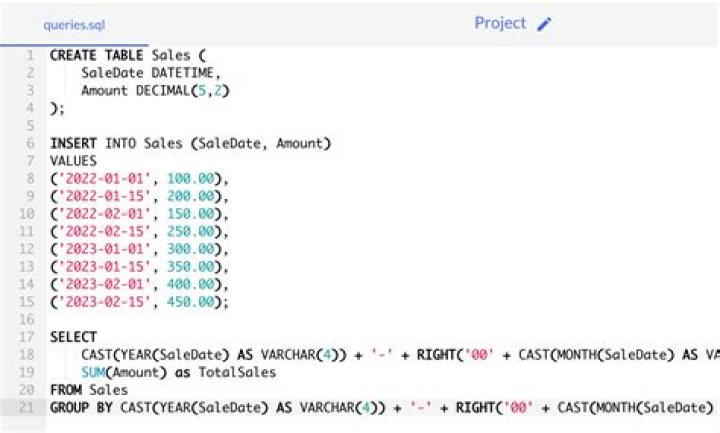Click the pencil edit icon beside Project
720x433 pixels.
(544, 24)
